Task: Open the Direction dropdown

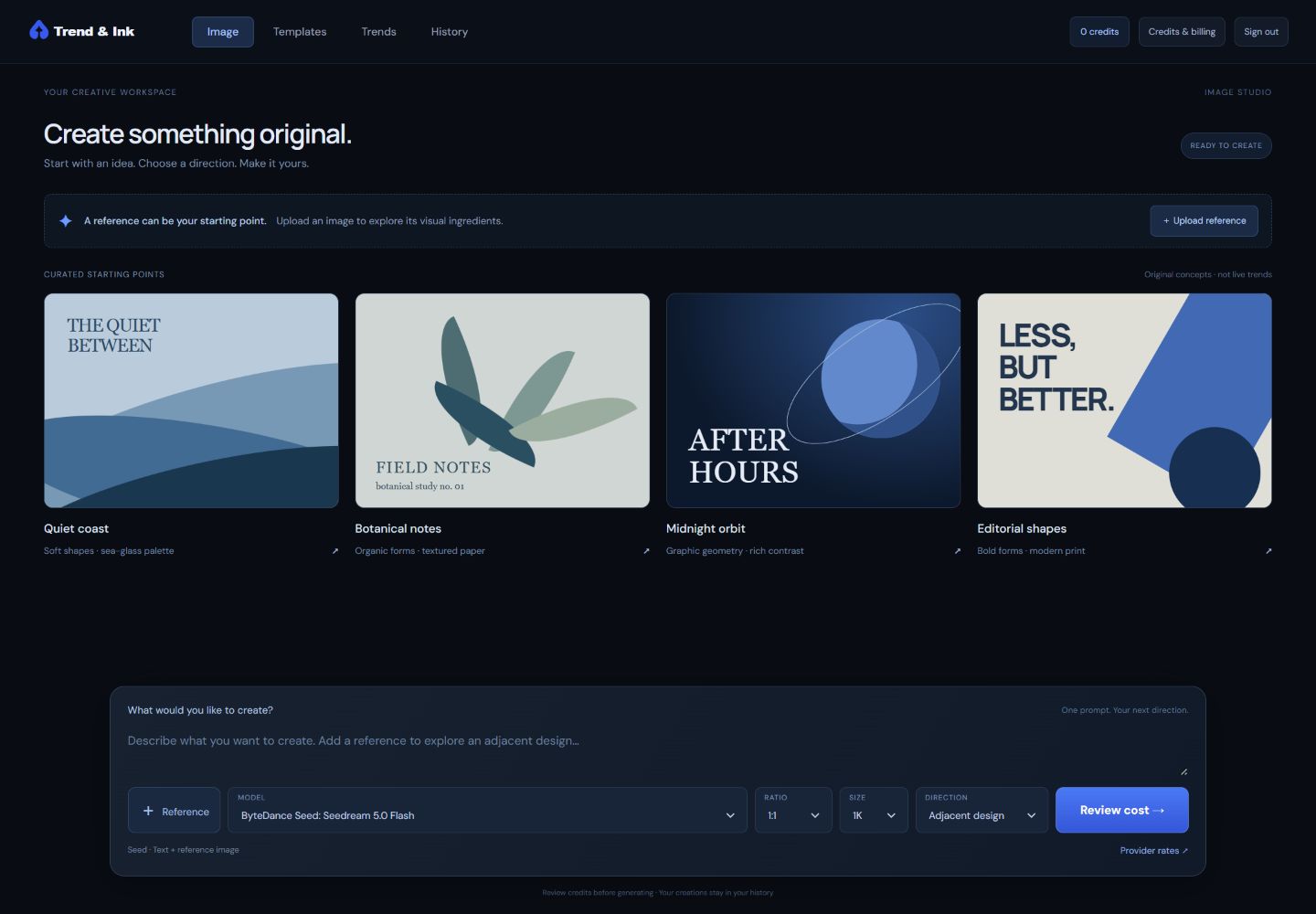Action: click(x=982, y=810)
